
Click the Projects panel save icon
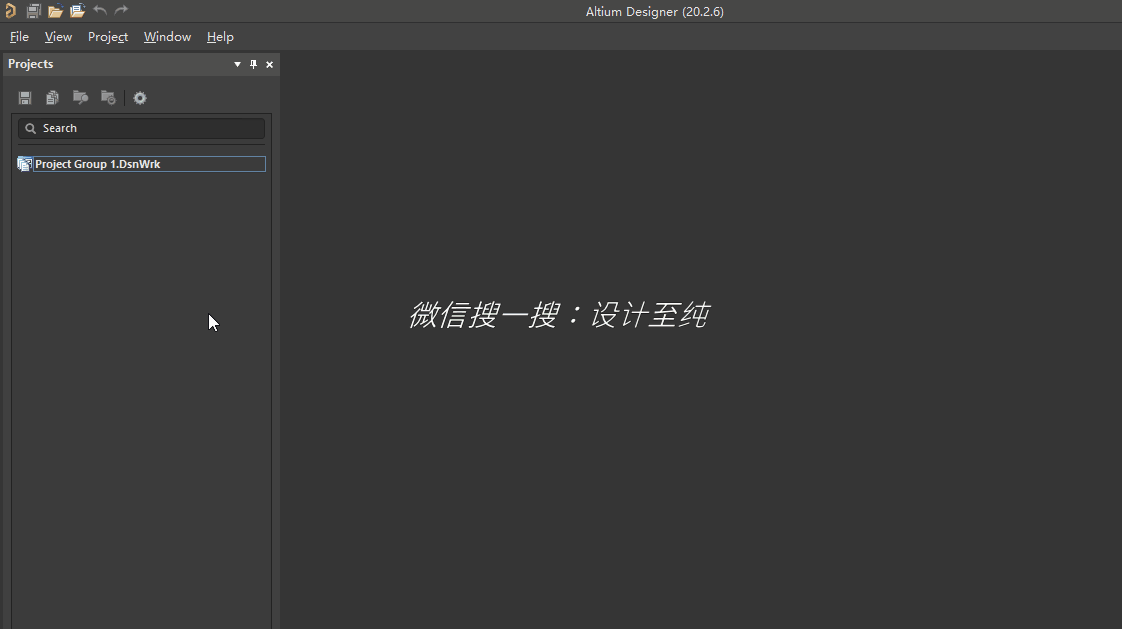pos(25,97)
